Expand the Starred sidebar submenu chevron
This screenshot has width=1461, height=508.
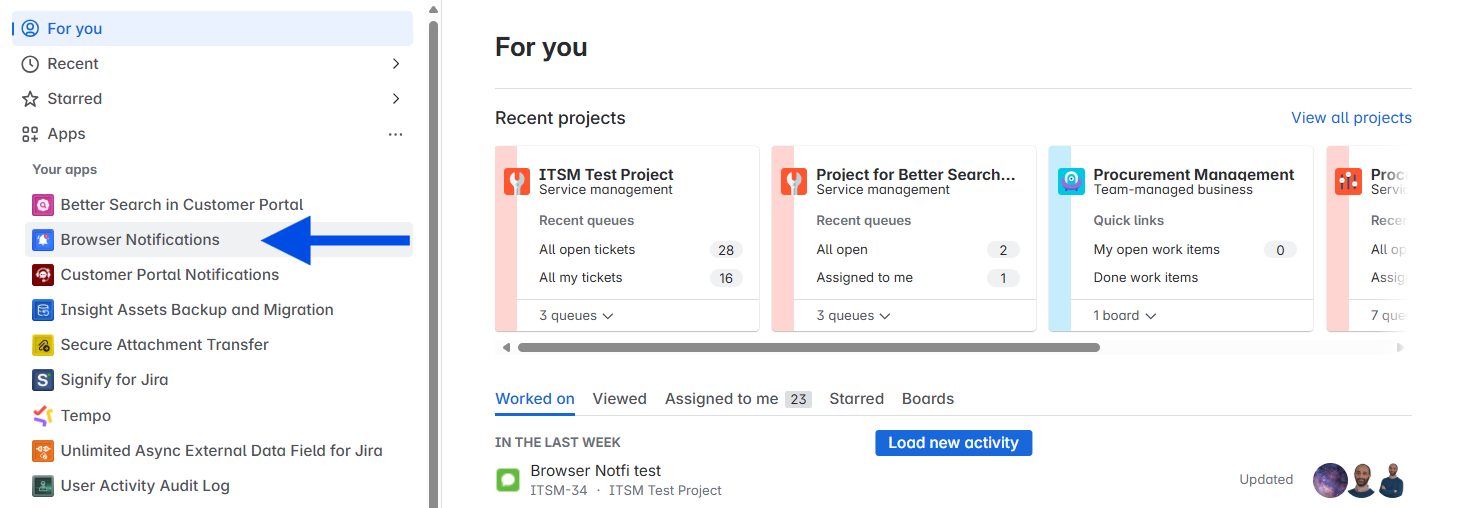396,99
